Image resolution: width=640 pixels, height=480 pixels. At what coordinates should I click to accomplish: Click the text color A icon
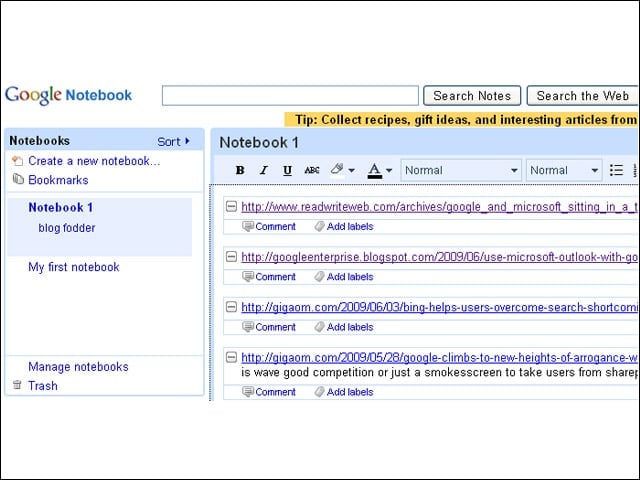pos(375,171)
